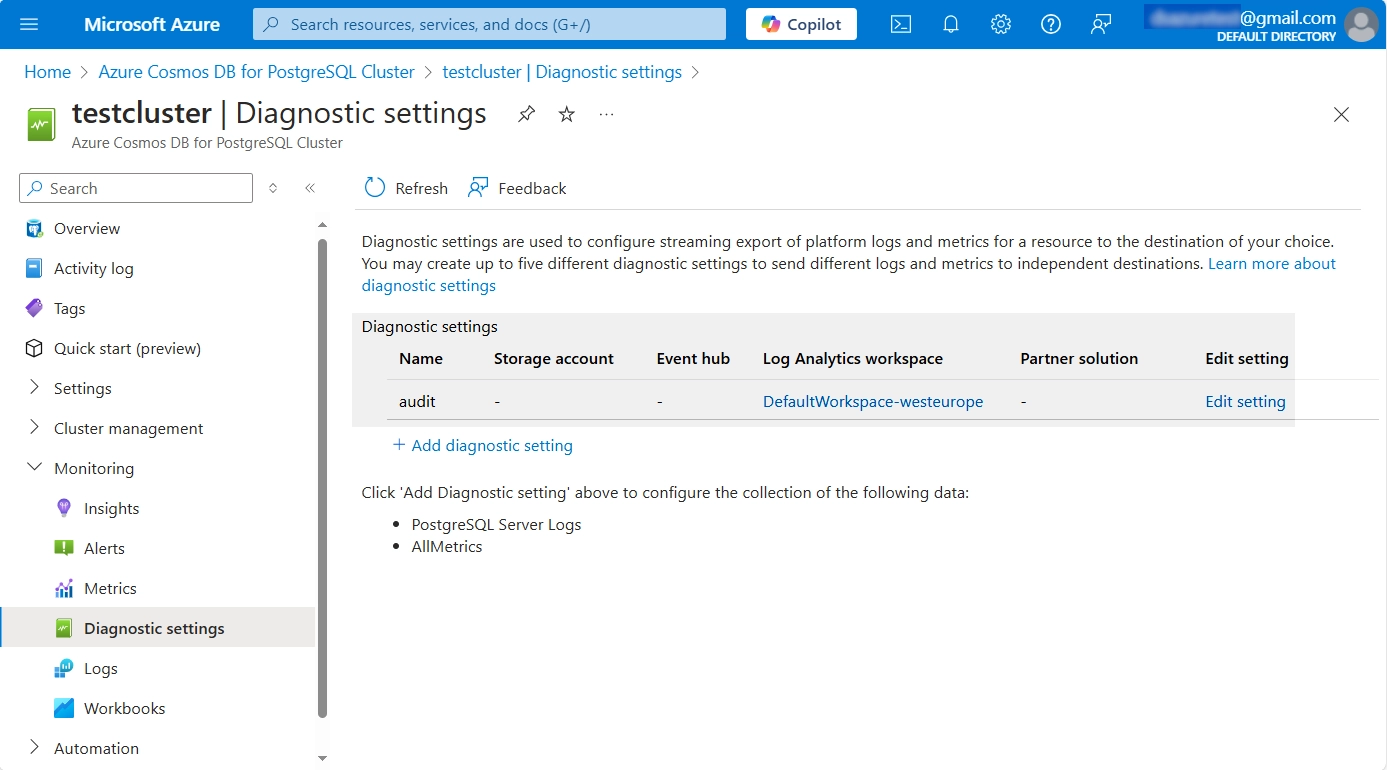Click the Partner solution column header

point(1079,358)
